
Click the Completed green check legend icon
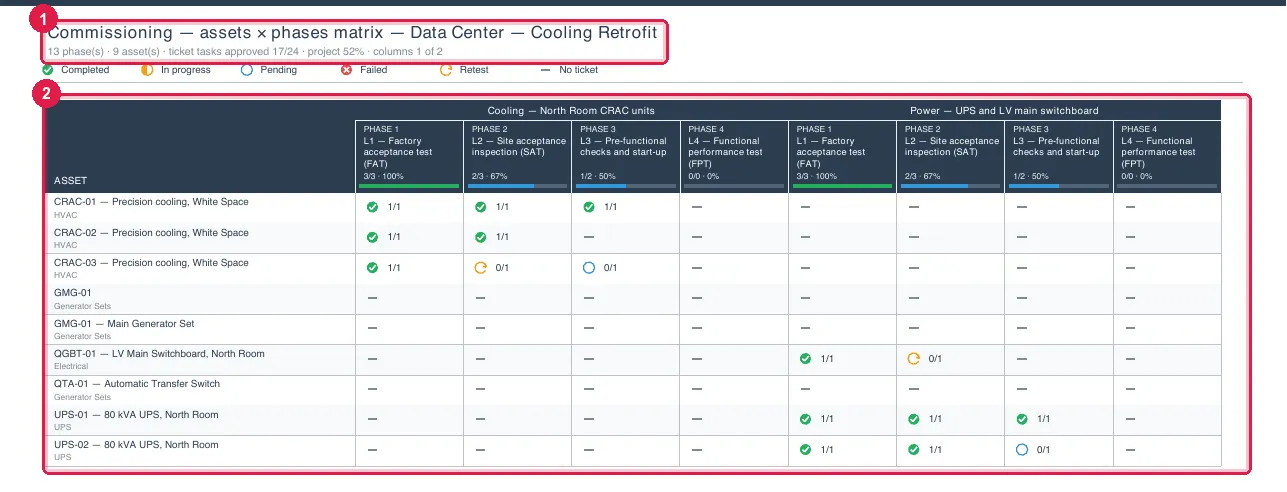[48, 70]
